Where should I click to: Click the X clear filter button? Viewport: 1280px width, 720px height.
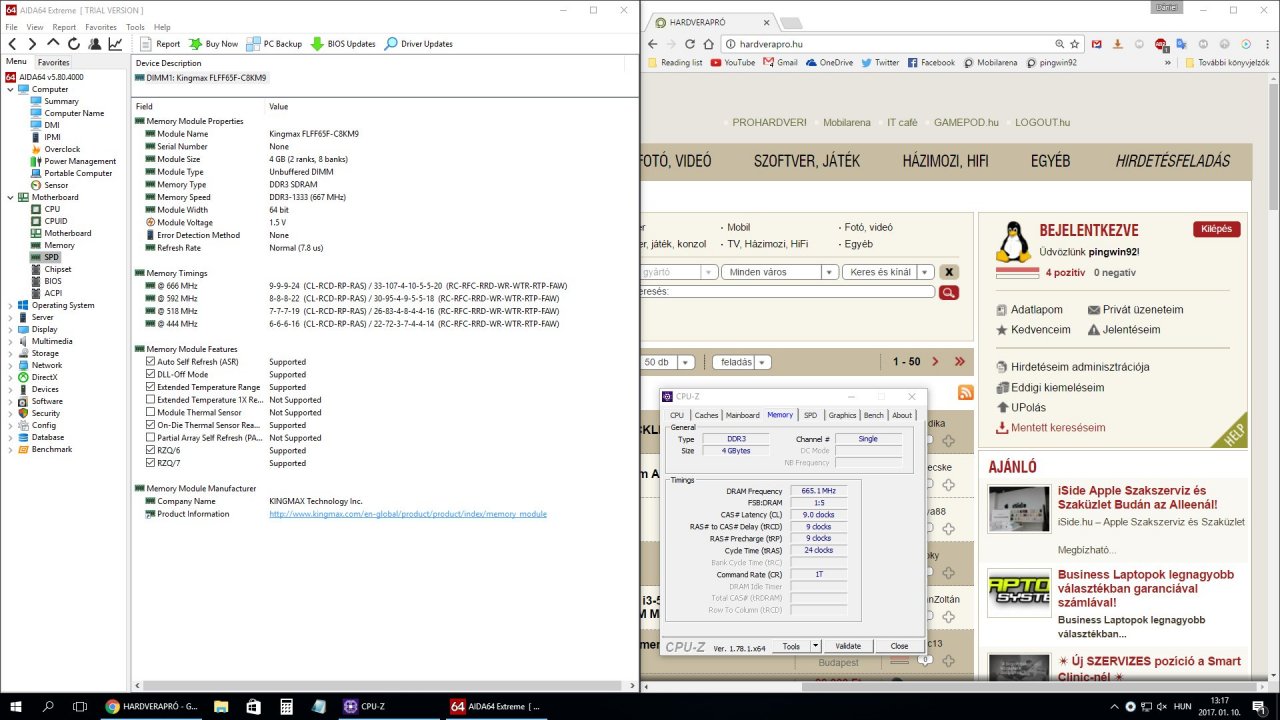[949, 272]
